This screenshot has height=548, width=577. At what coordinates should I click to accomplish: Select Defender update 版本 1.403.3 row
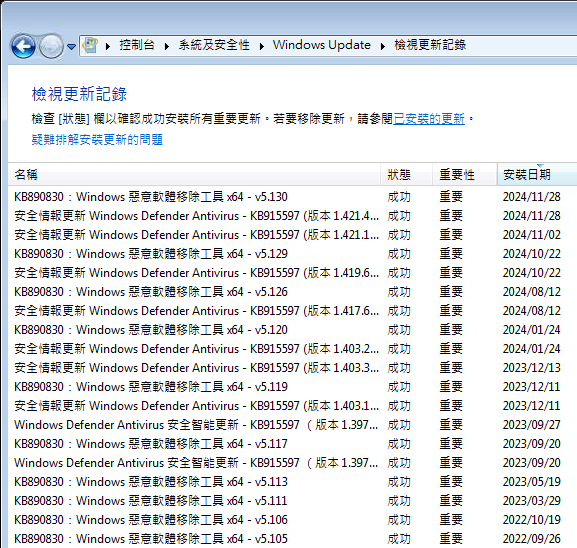[293, 368]
